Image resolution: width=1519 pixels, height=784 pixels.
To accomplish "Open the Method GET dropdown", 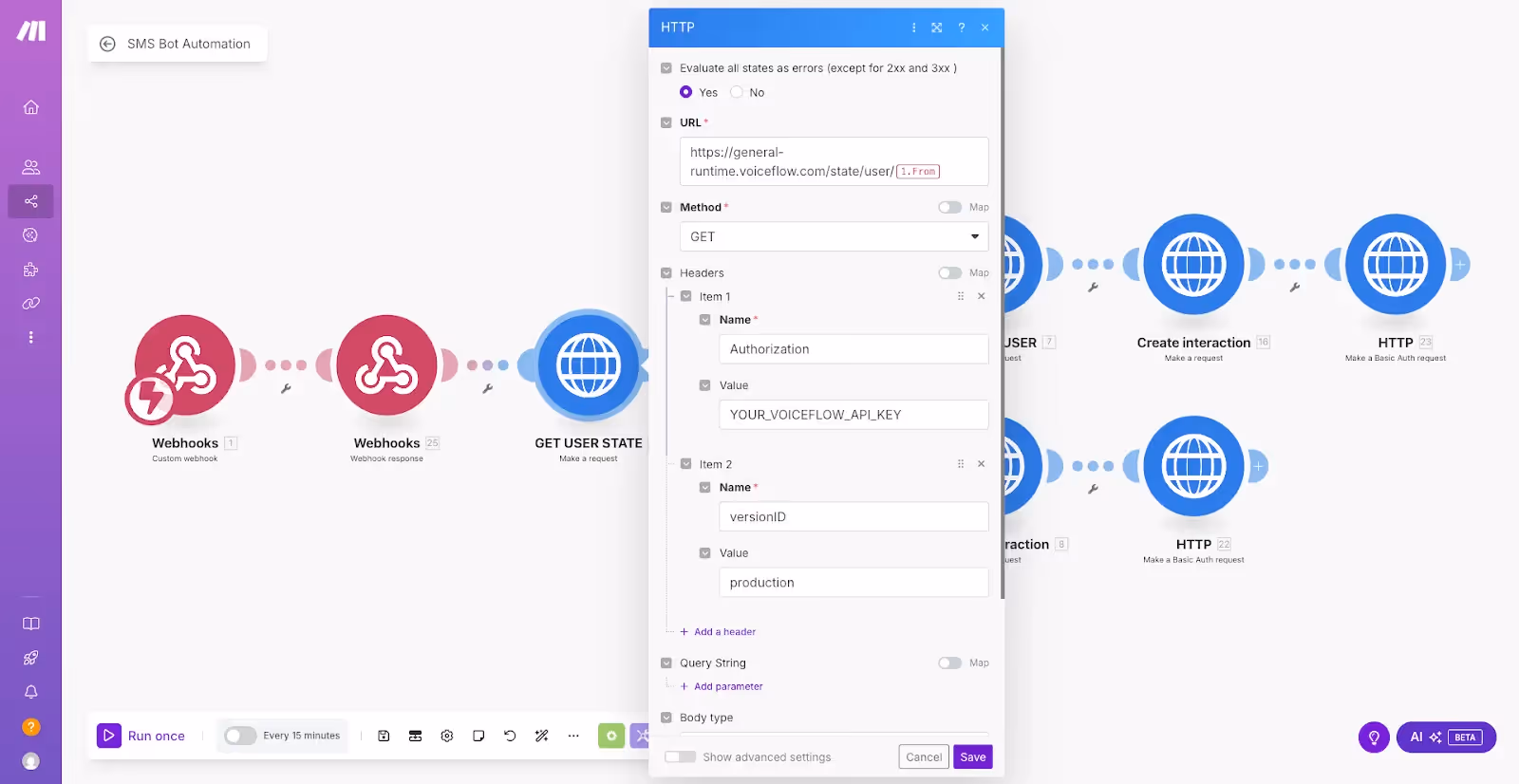I will tap(834, 236).
